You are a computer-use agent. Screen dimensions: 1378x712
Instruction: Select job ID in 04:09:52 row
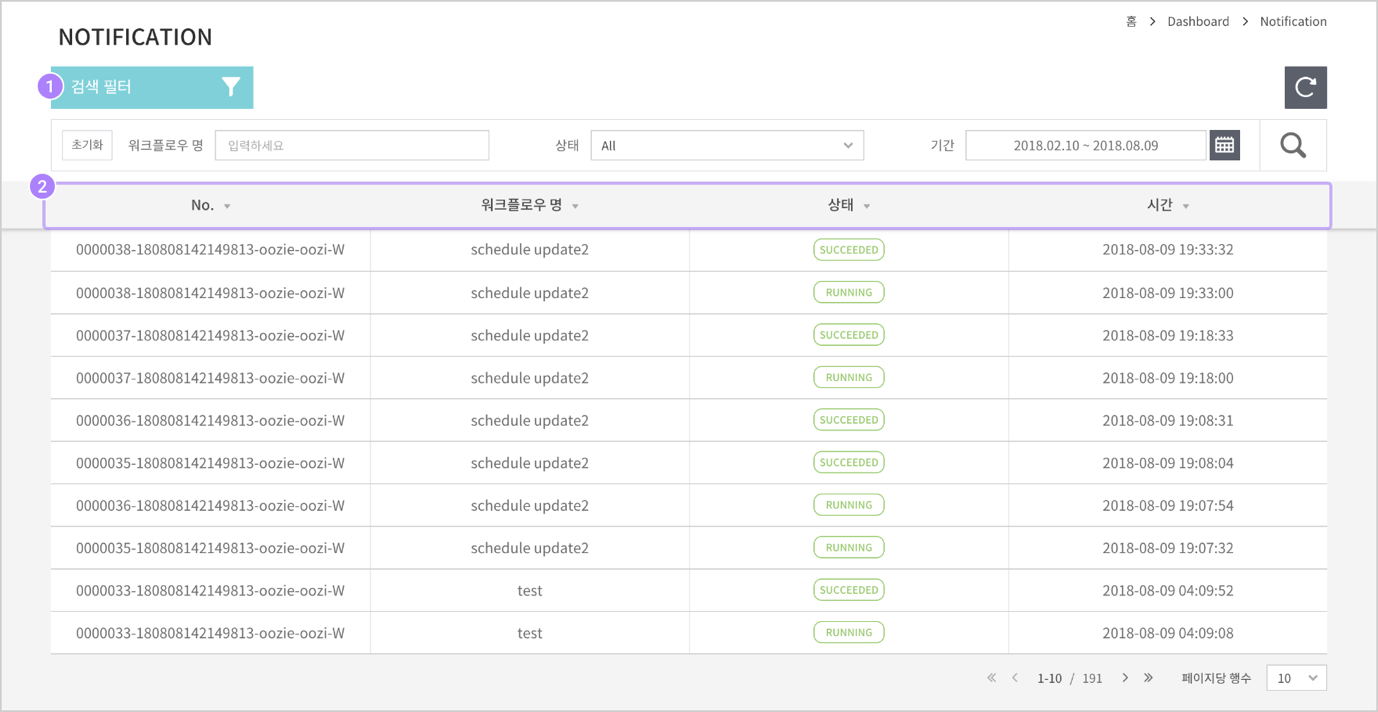(x=210, y=590)
